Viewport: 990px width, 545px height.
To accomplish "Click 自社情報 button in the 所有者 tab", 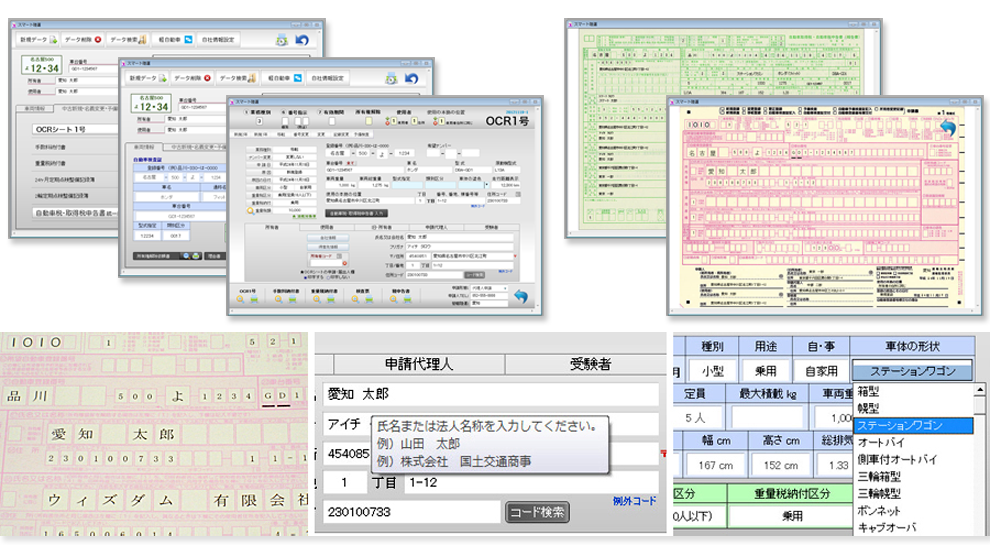I will pos(328,237).
